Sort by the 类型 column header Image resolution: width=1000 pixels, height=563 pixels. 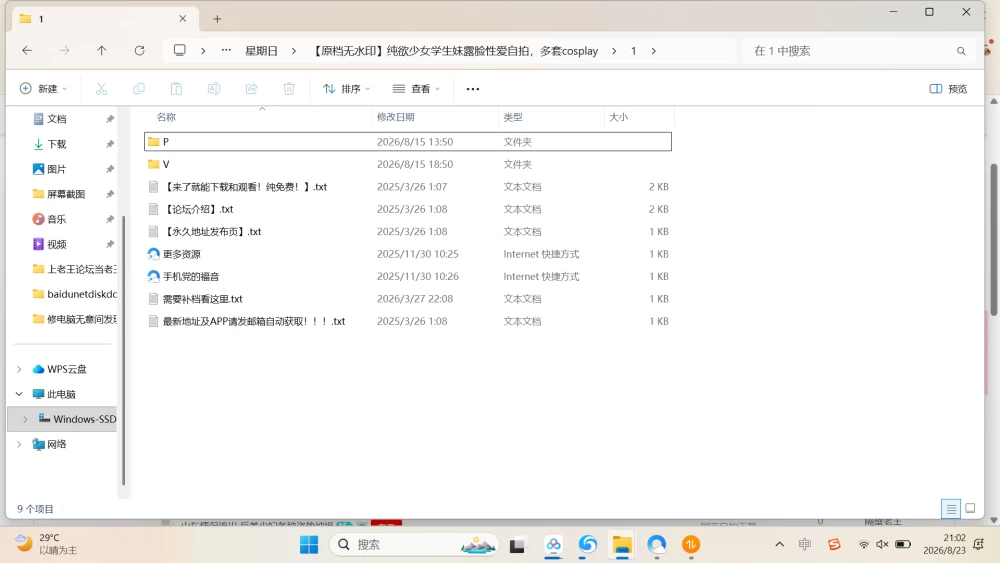tap(513, 117)
